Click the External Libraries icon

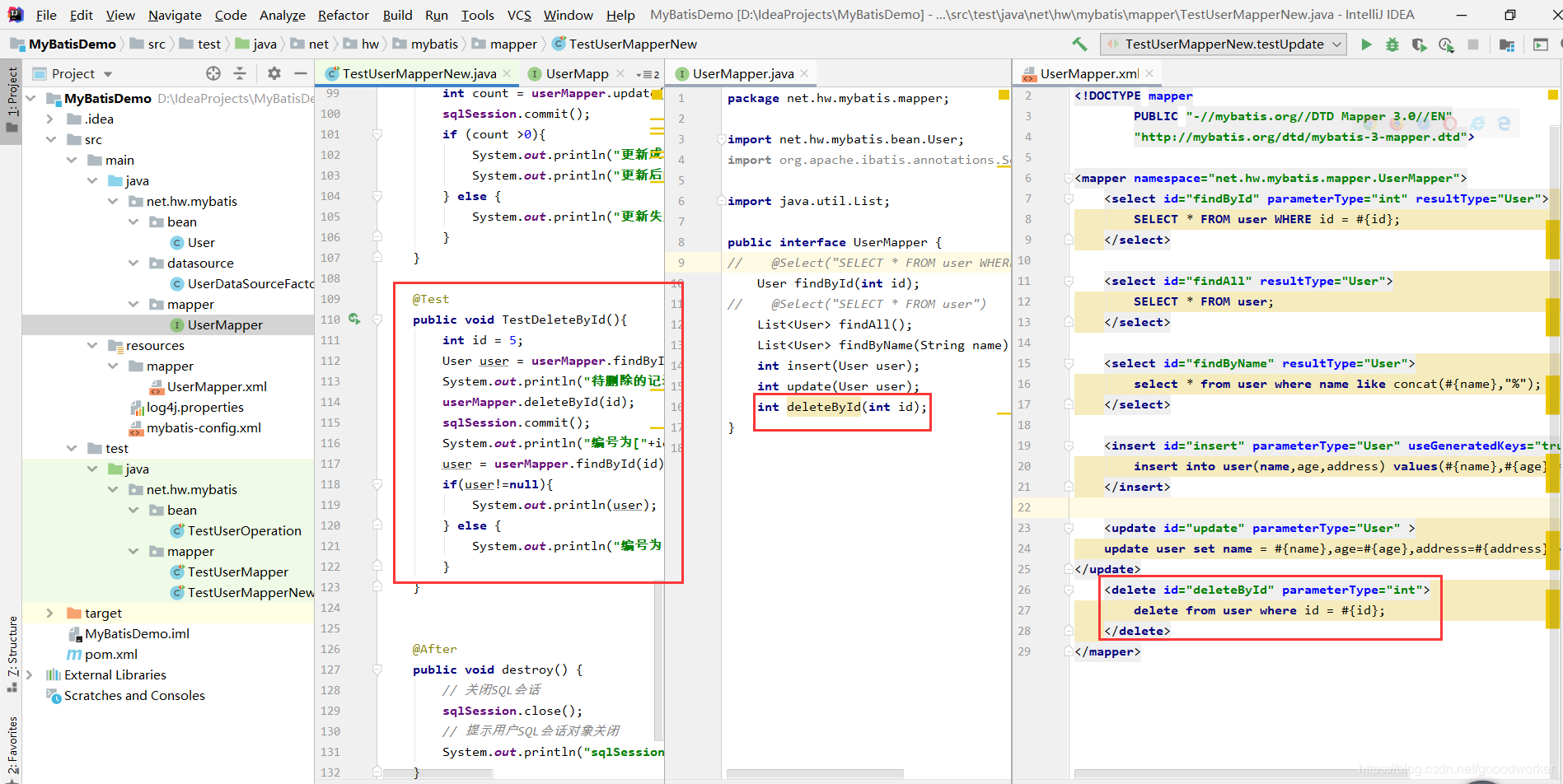pos(54,674)
